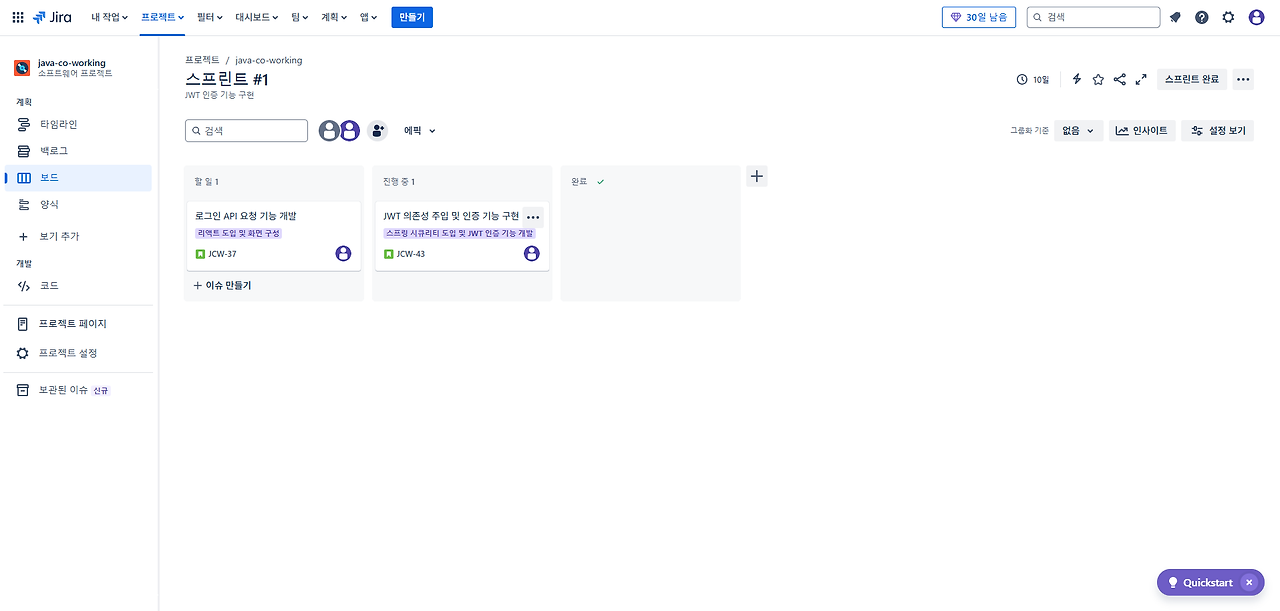
Task: Expand the 필터 menu
Action: [210, 17]
